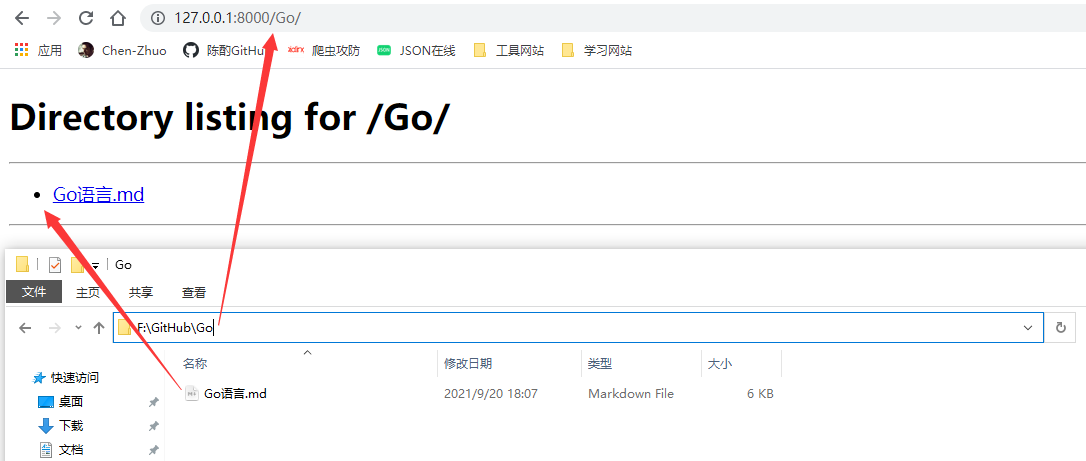
Task: Open the Chen-Zhuo bookmark
Action: 123,51
